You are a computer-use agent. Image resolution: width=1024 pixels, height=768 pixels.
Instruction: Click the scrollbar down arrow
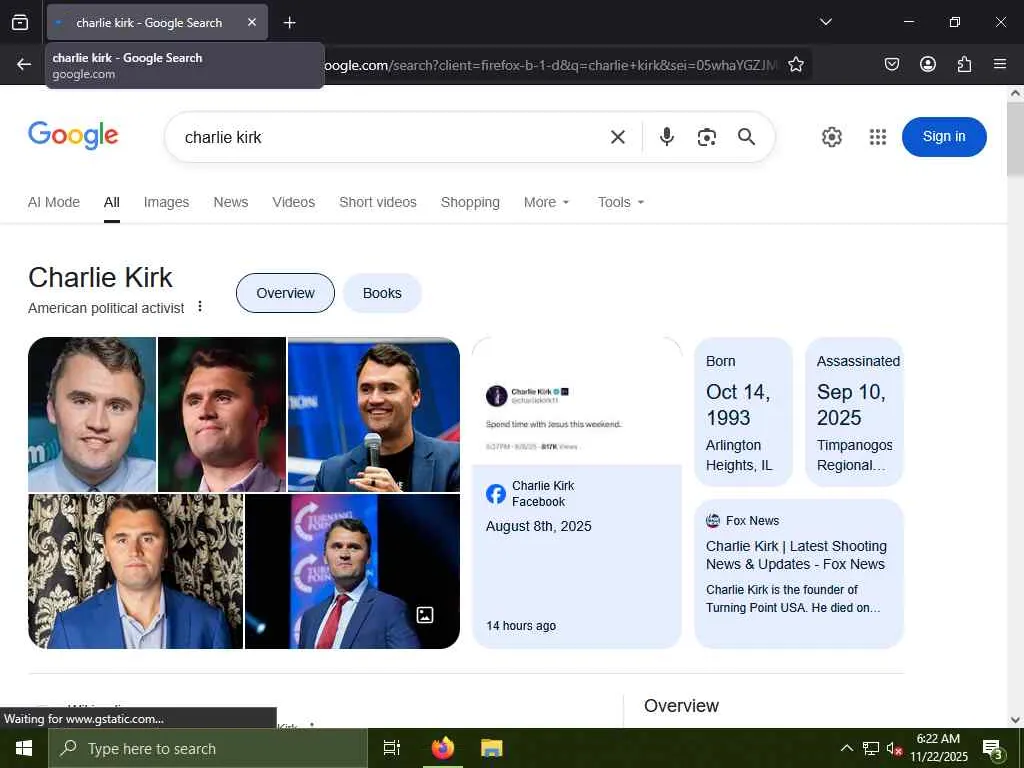1015,720
